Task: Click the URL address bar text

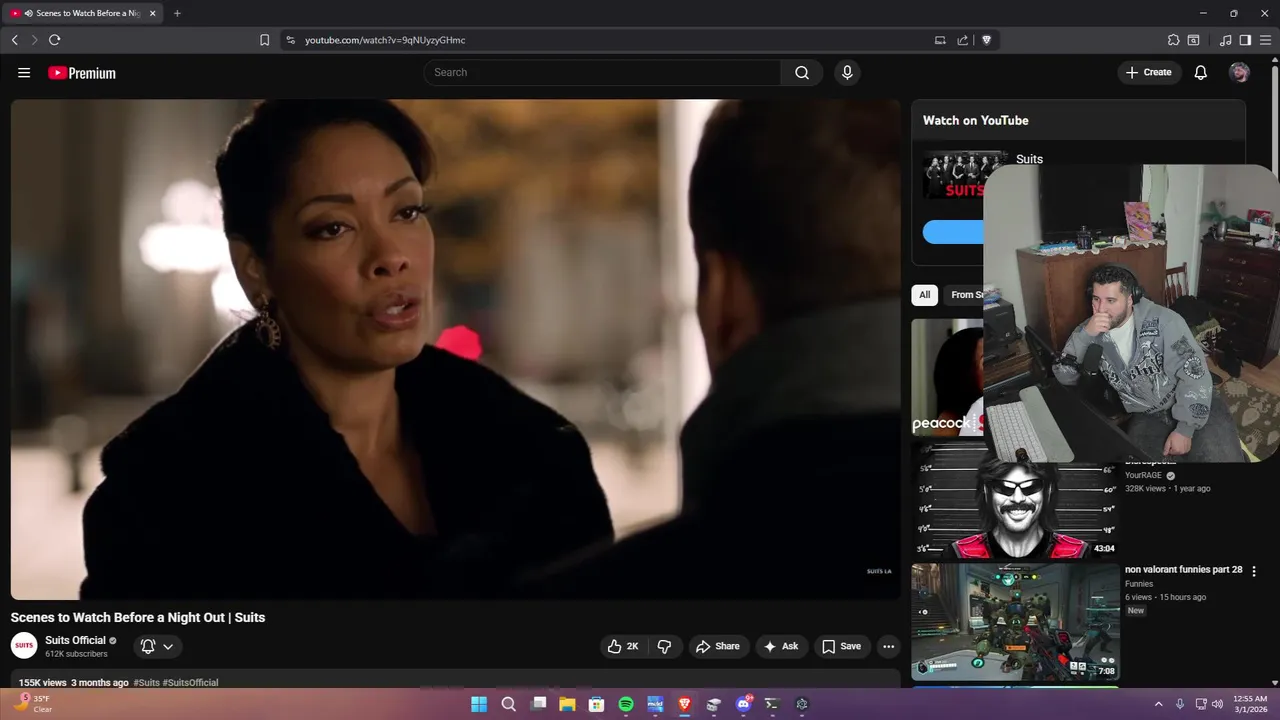Action: point(385,40)
